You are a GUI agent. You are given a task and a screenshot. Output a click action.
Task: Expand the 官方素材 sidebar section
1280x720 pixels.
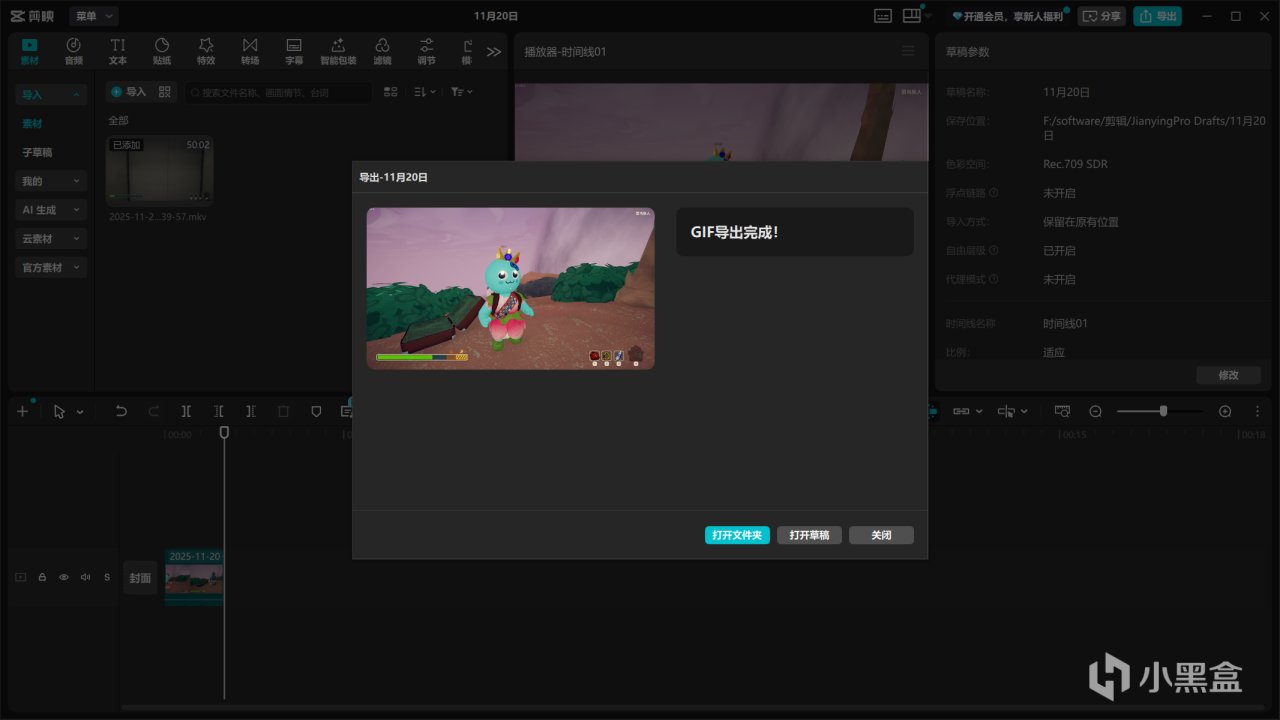click(51, 268)
